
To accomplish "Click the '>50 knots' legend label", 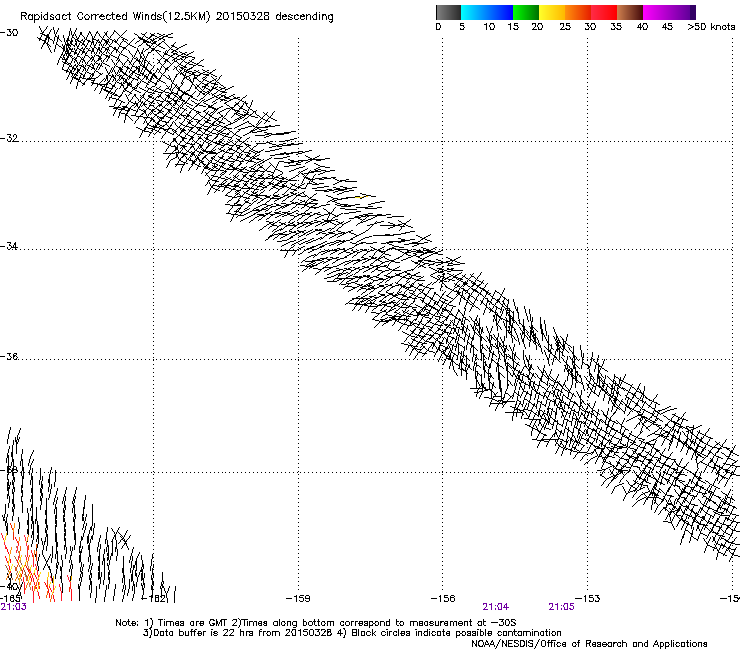I will [711, 27].
